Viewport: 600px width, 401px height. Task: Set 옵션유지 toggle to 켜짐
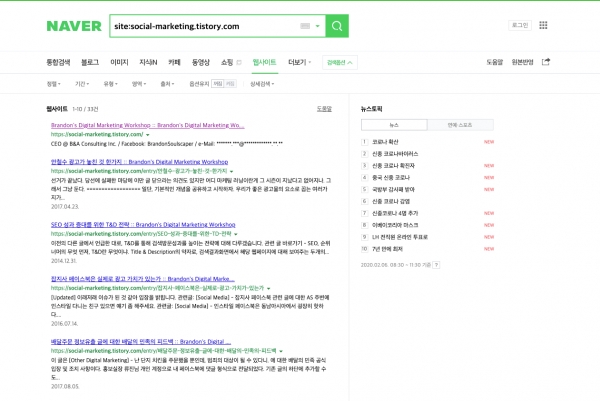(230, 84)
